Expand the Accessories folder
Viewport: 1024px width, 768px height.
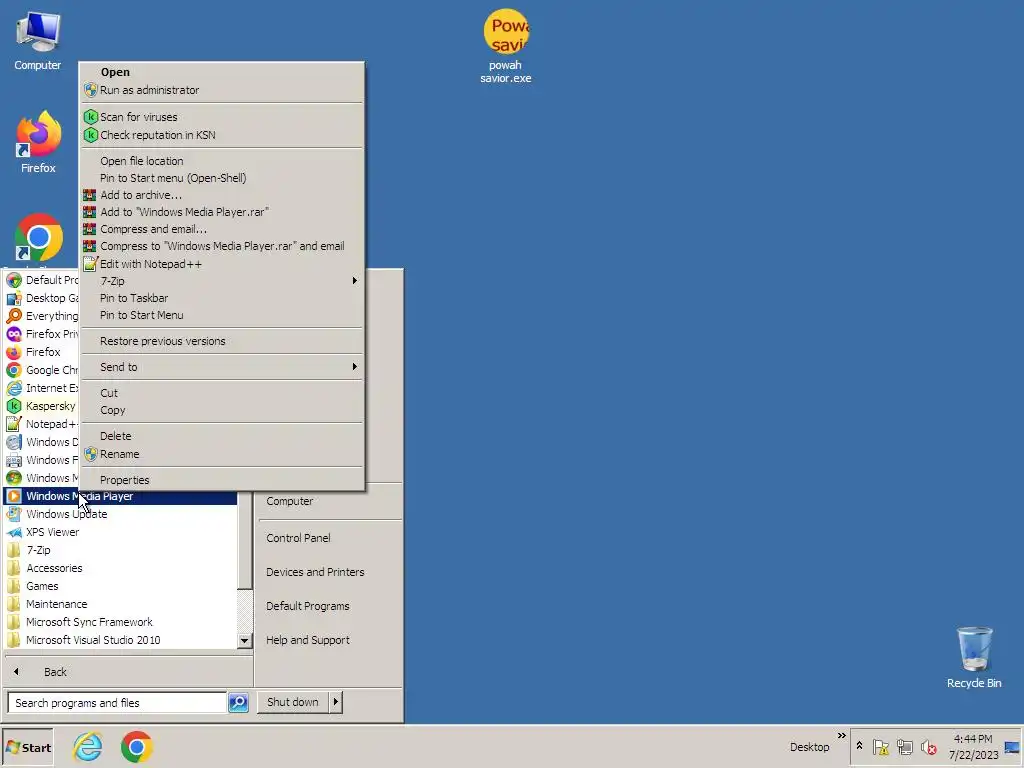pos(120,568)
